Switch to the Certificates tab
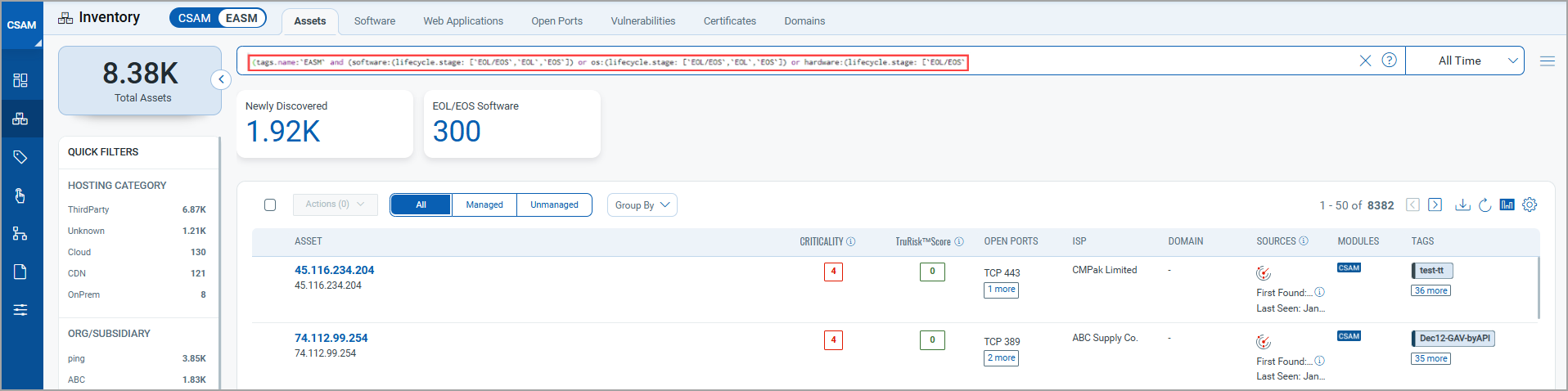Screen dimensions: 1568x391 tap(730, 21)
